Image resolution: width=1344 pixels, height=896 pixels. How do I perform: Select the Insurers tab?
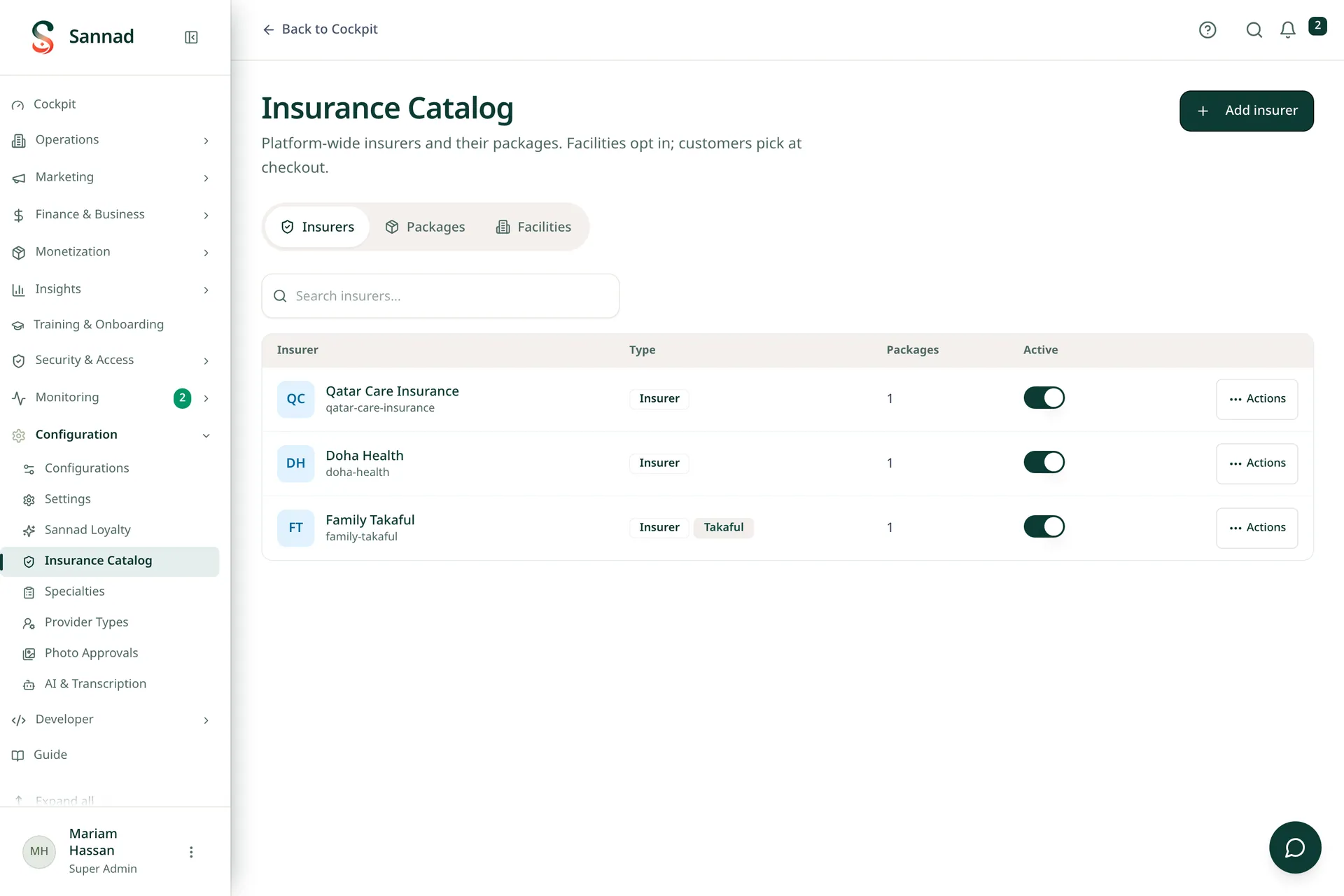317,227
